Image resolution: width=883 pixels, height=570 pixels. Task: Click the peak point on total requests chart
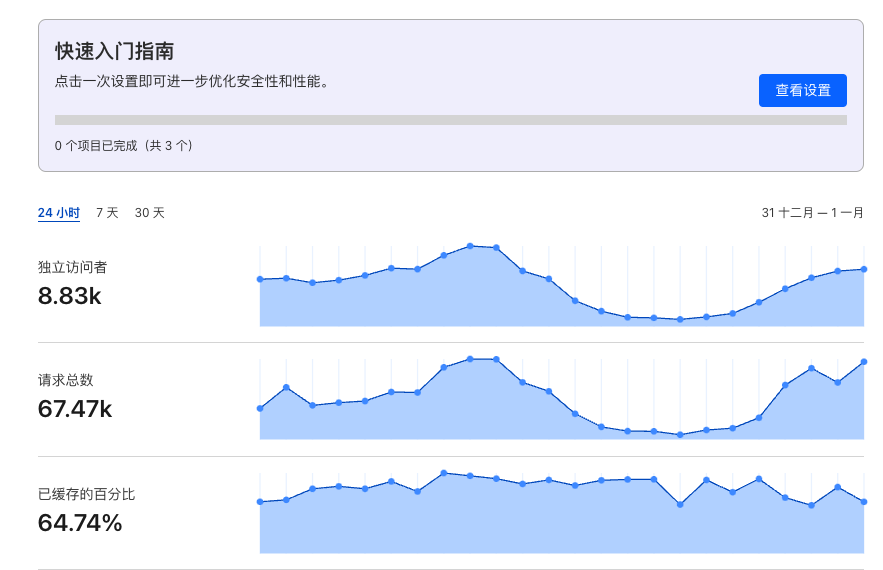click(470, 359)
